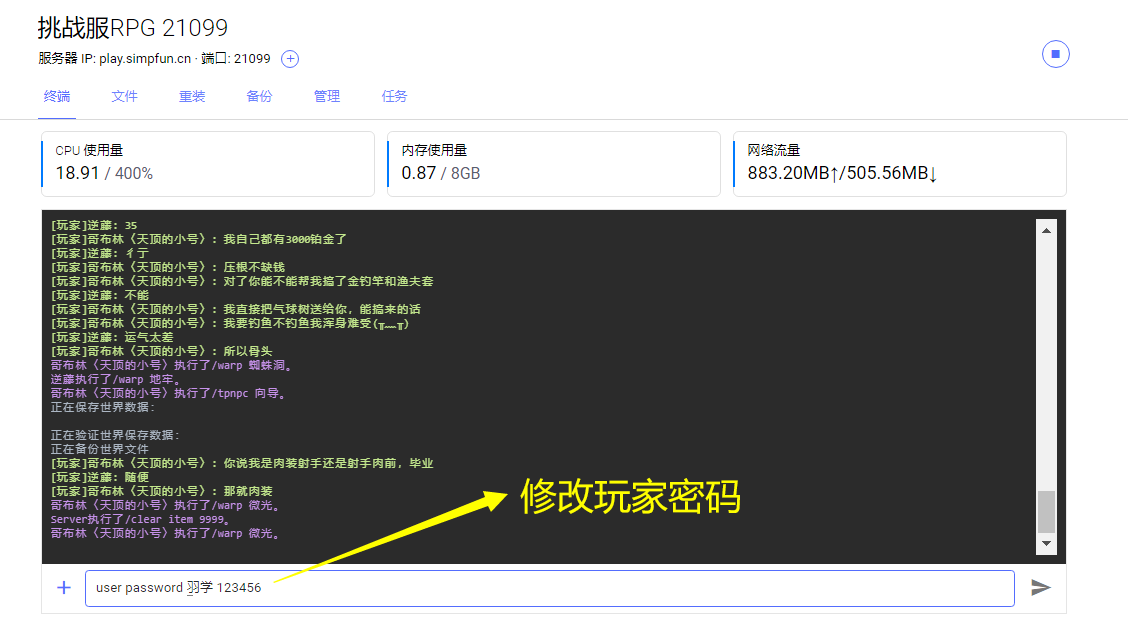This screenshot has height=630, width=1128.
Task: Click the log line containing /warp 蜘蛛洞
Action: pos(171,365)
